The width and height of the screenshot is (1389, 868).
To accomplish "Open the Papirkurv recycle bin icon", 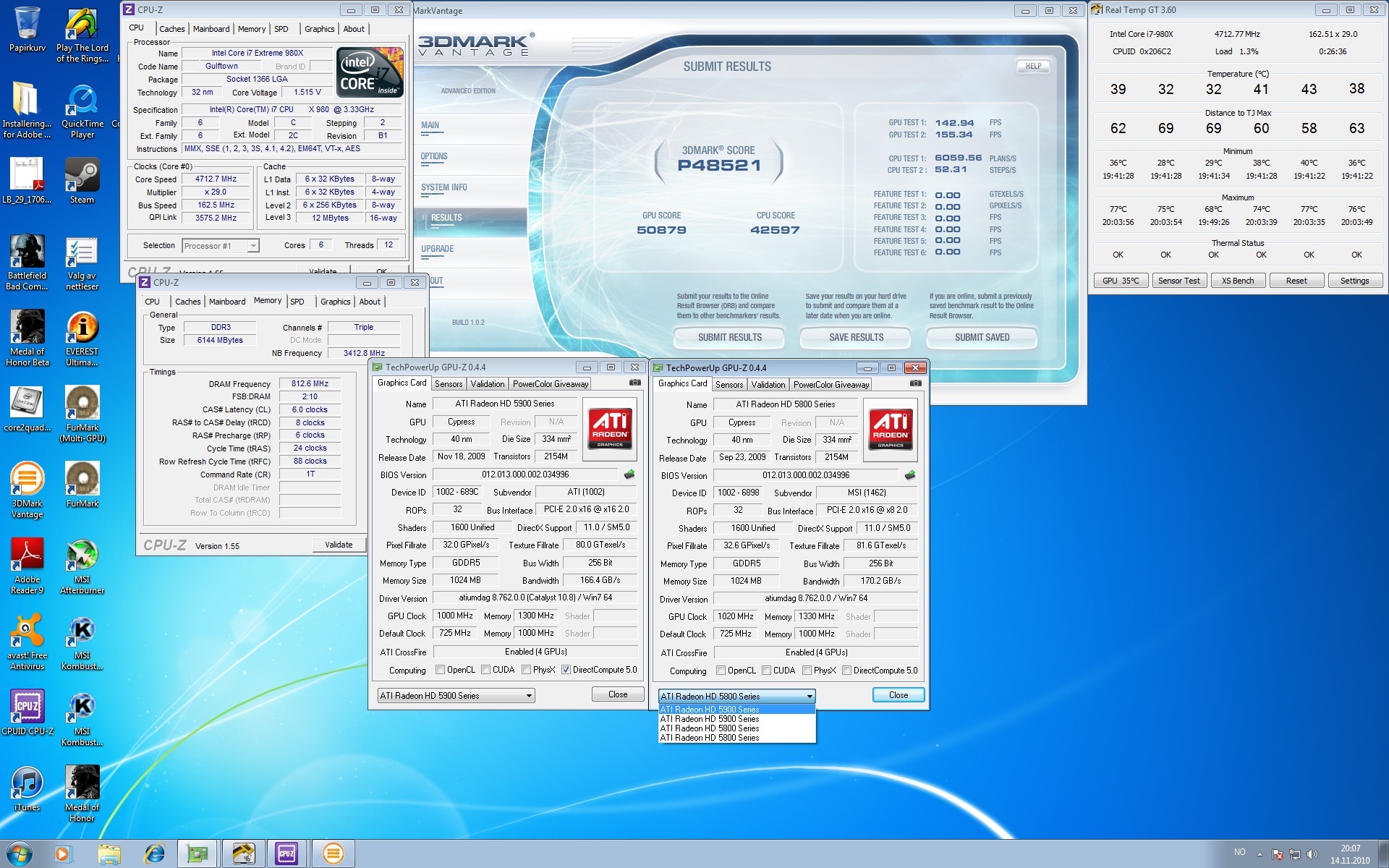I will (x=27, y=29).
